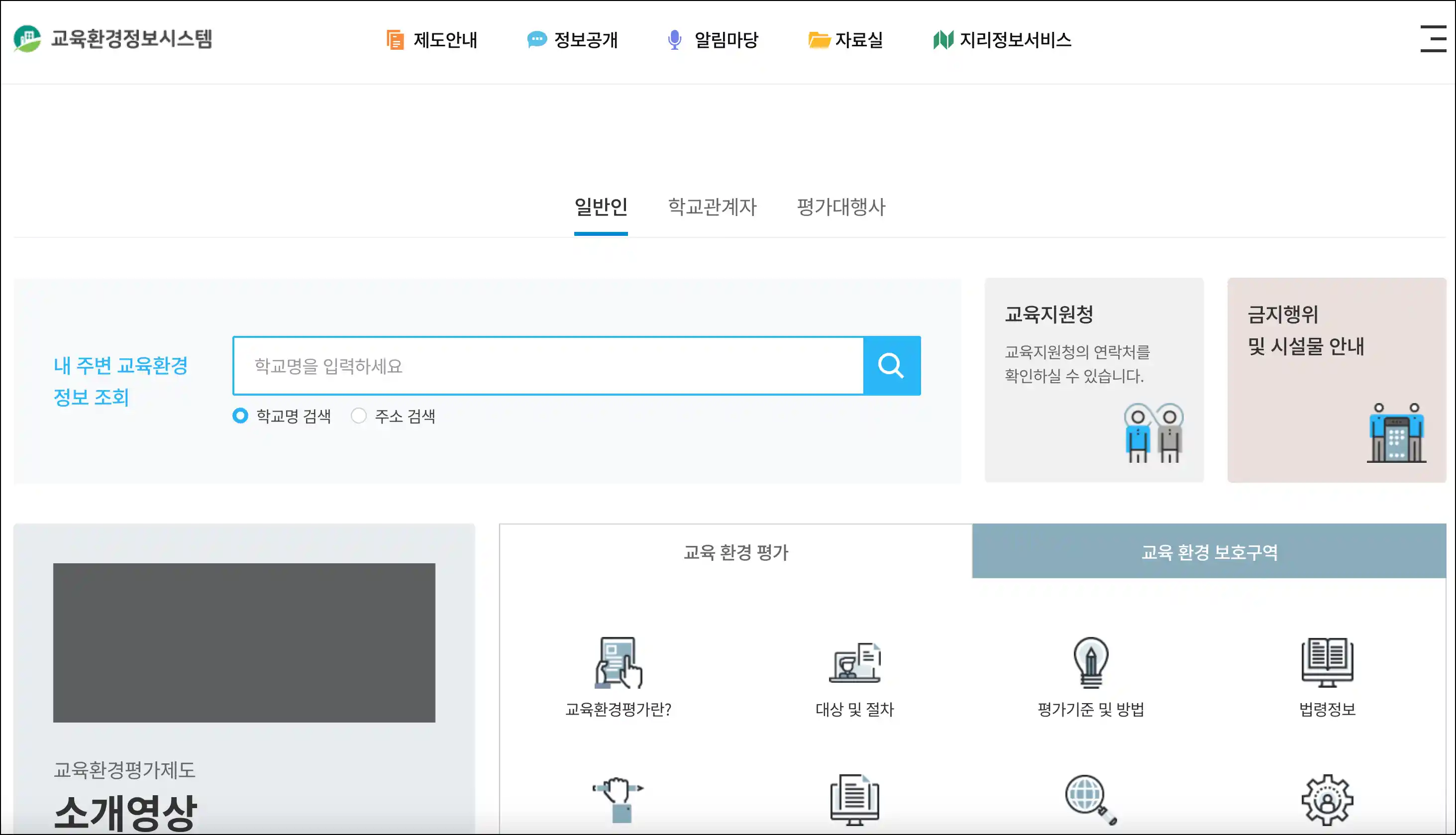
Task: Select the 주소 검색 radio button
Action: (358, 416)
